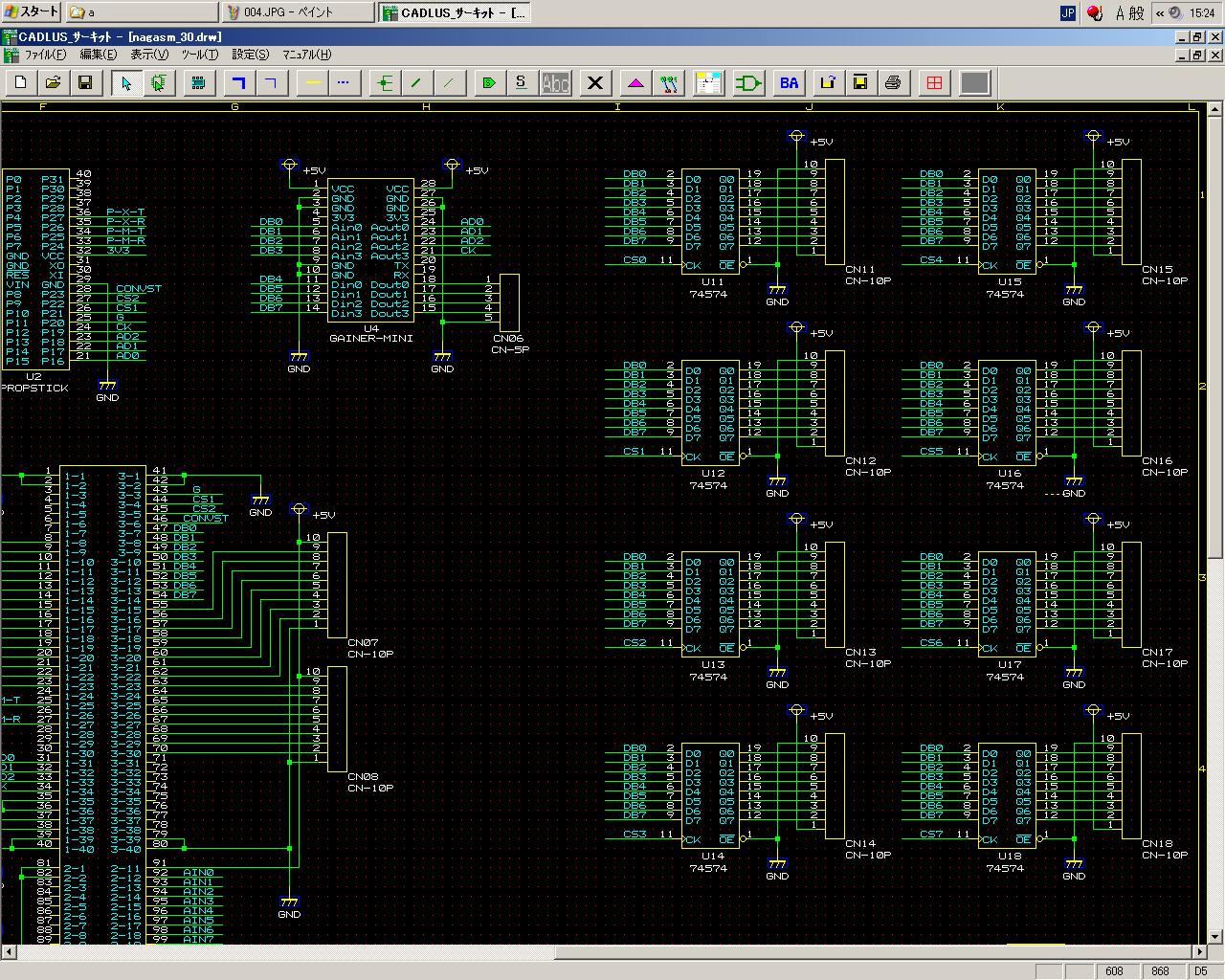Viewport: 1225px width, 980px height.
Task: Toggle the red grid display button
Action: point(934,83)
